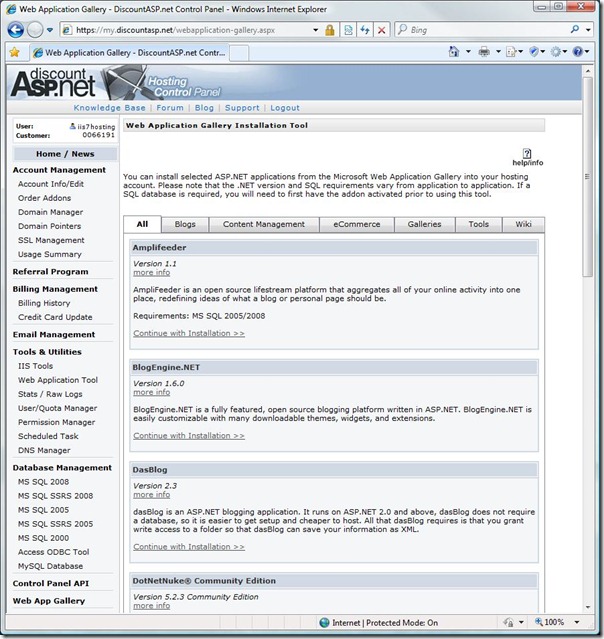604x639 pixels.
Task: Open the Tools gear menu icon
Action: click(x=558, y=52)
